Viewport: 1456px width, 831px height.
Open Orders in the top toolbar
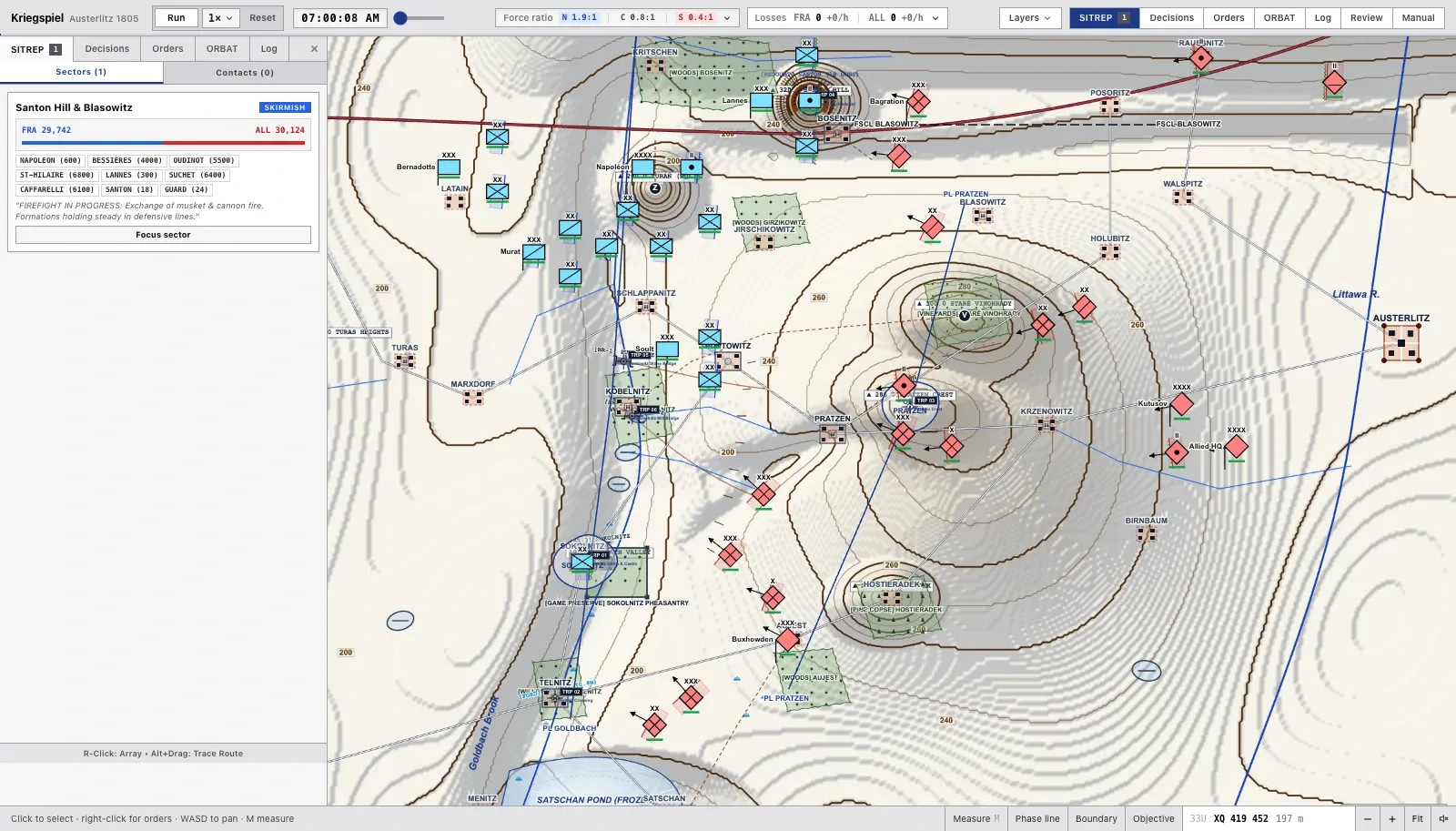point(1228,18)
